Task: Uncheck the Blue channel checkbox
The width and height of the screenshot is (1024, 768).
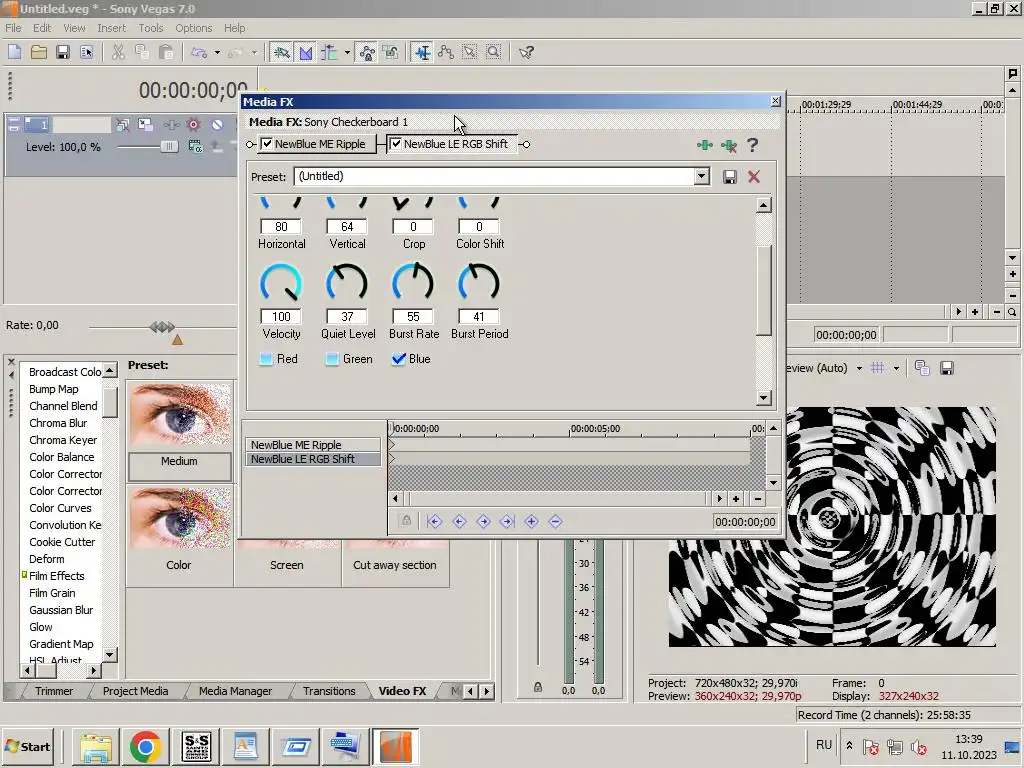Action: point(399,359)
